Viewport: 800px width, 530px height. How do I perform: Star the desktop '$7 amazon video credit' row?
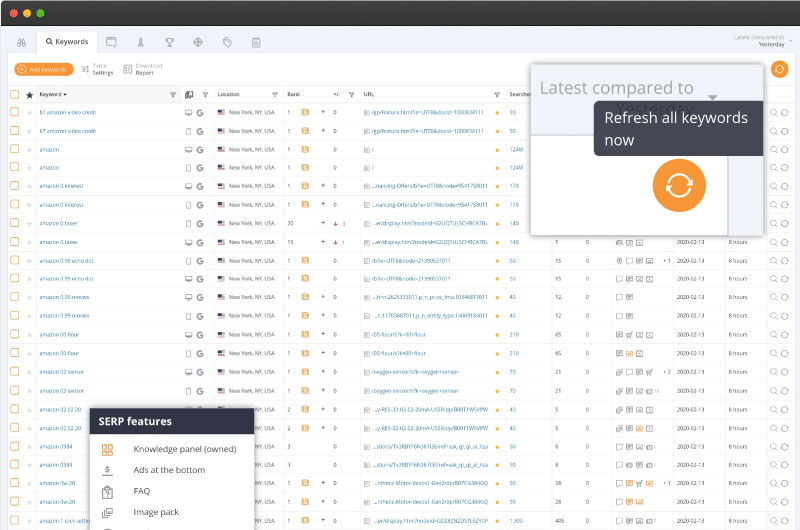(30, 113)
